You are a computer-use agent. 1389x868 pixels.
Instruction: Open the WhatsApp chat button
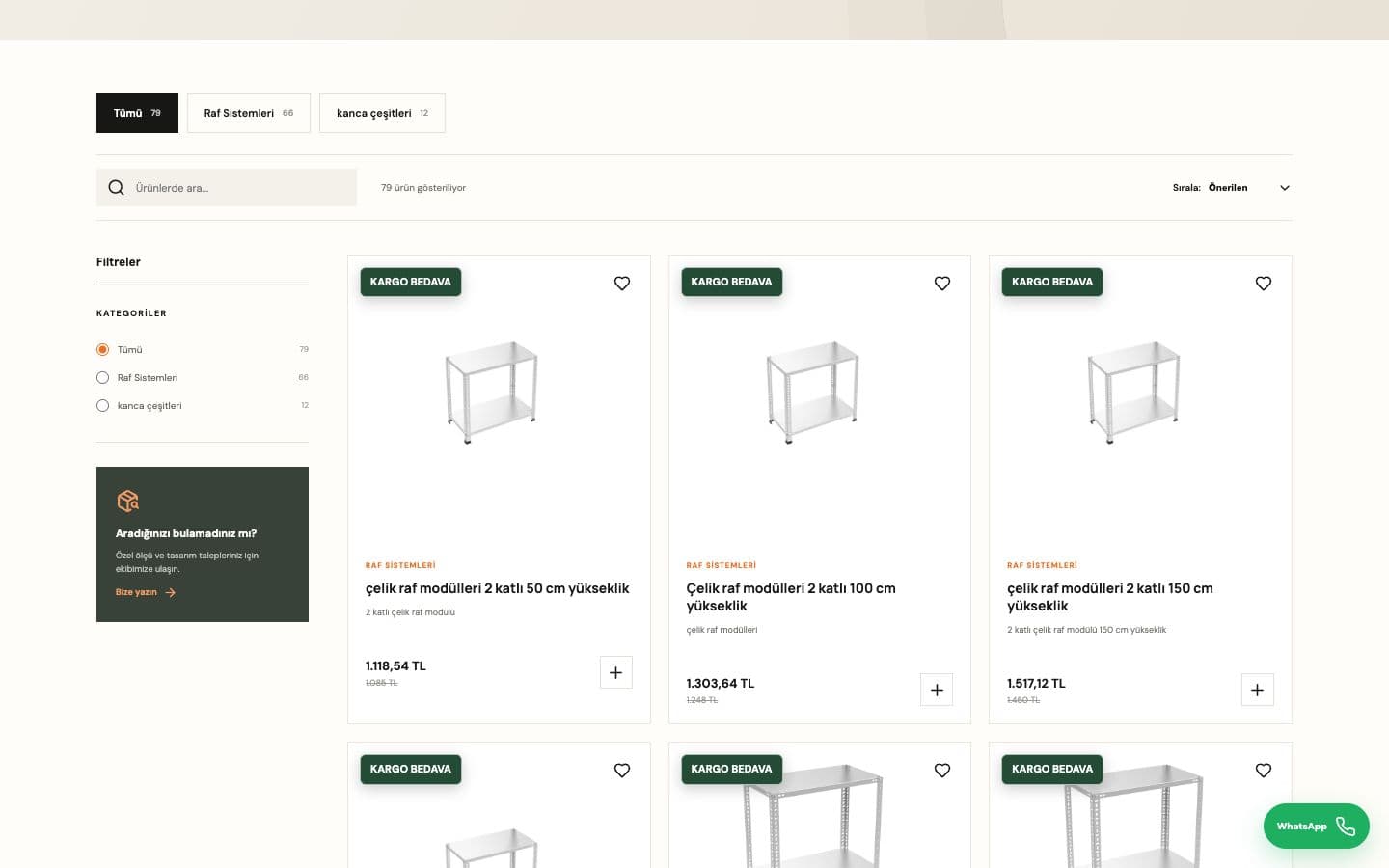1316,826
